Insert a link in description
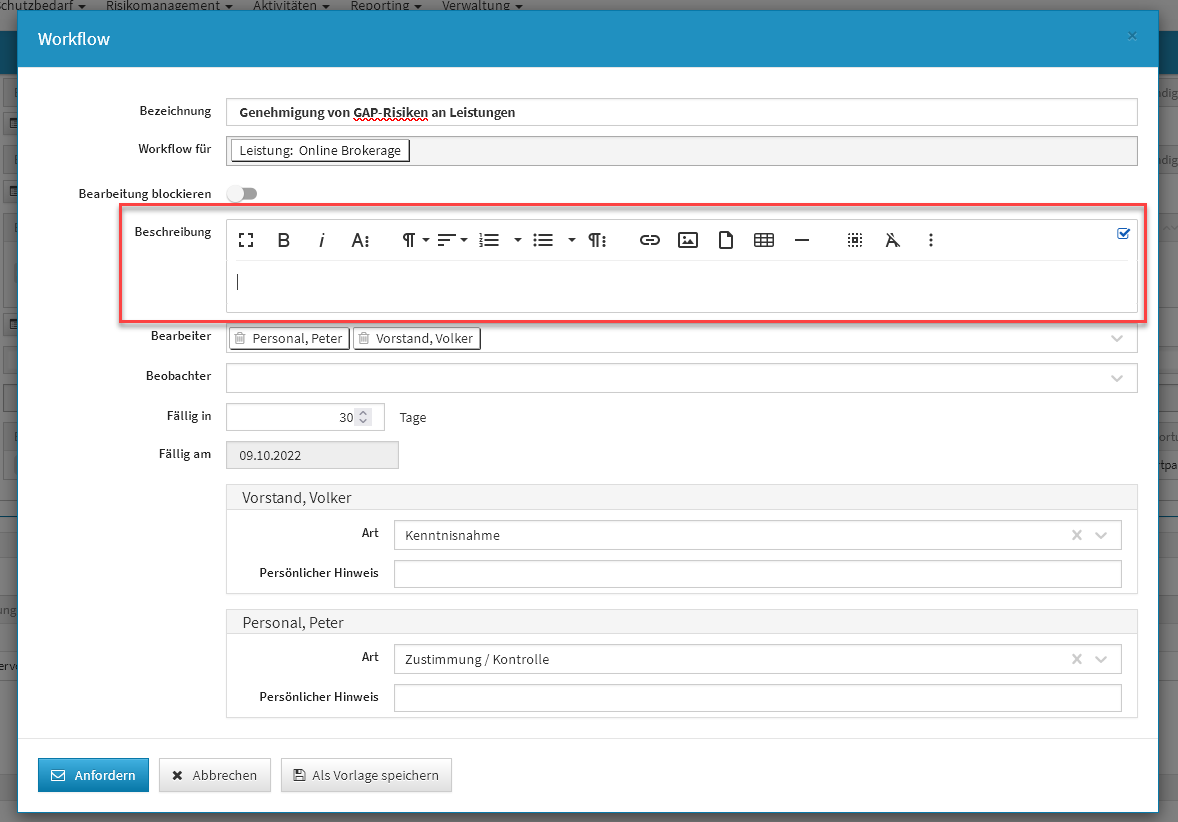The width and height of the screenshot is (1178, 822). pyautogui.click(x=650, y=240)
